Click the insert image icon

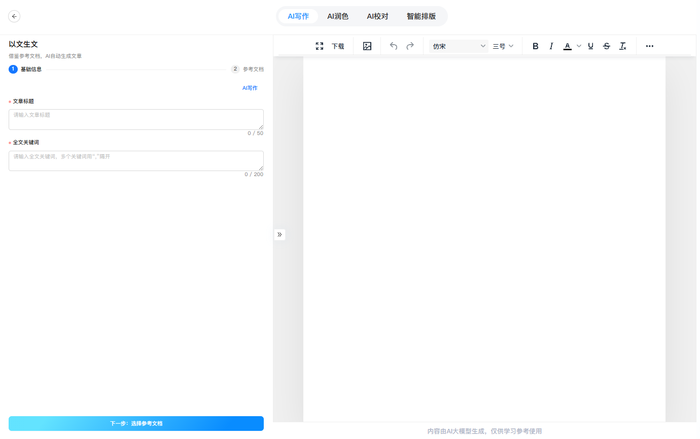coord(367,46)
